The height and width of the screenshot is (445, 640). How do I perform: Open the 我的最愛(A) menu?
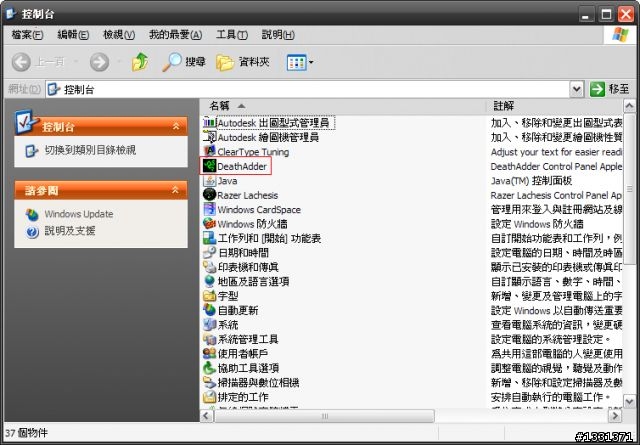176,35
